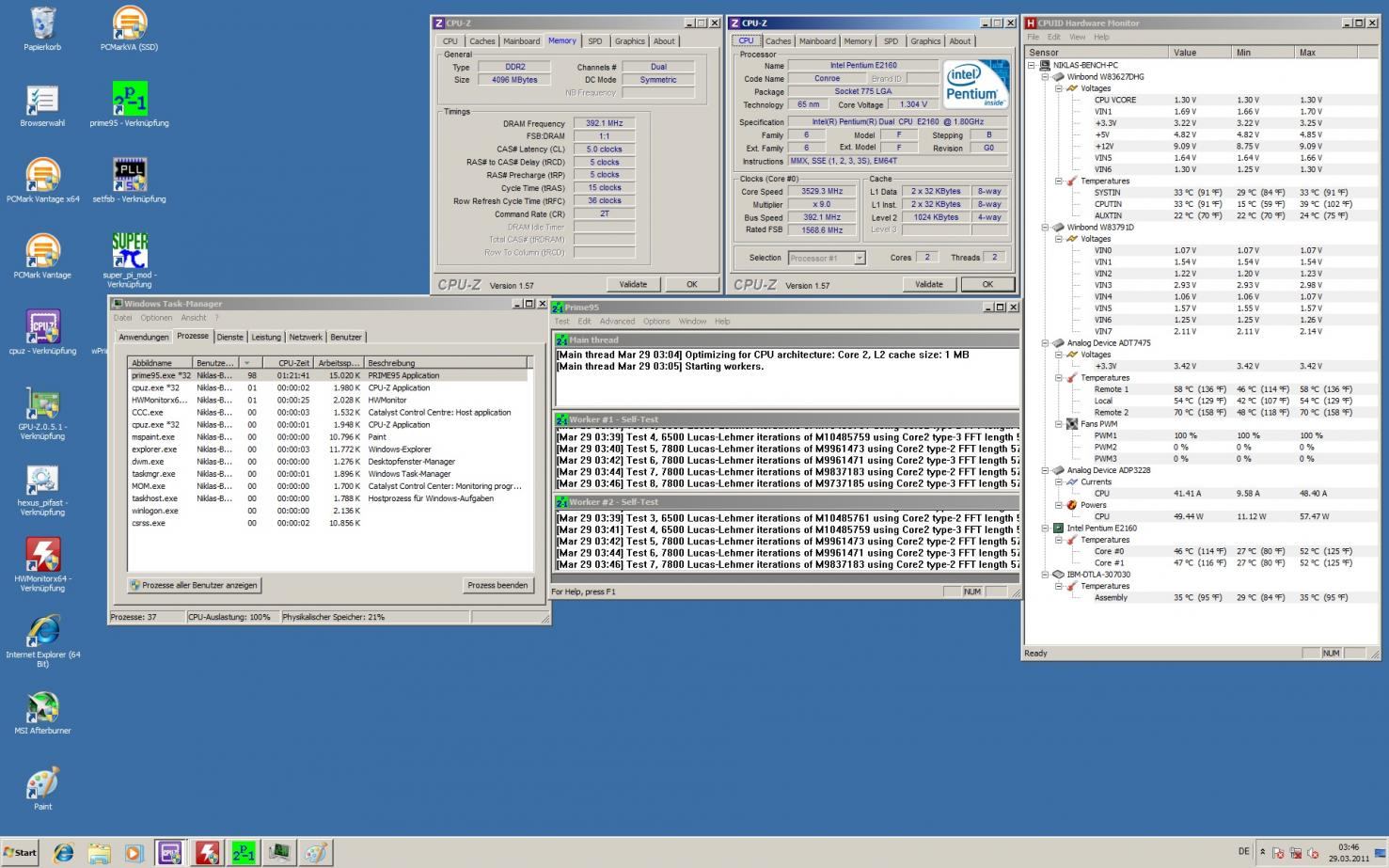Open hexus_pifast desktop shortcut
Screen dimensions: 1389x868
point(42,489)
